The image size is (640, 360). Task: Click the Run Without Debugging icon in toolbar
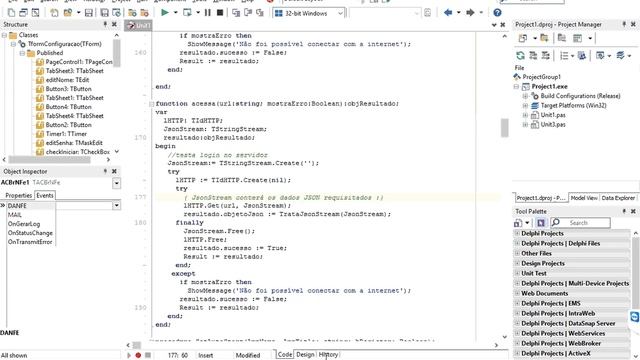point(187,13)
